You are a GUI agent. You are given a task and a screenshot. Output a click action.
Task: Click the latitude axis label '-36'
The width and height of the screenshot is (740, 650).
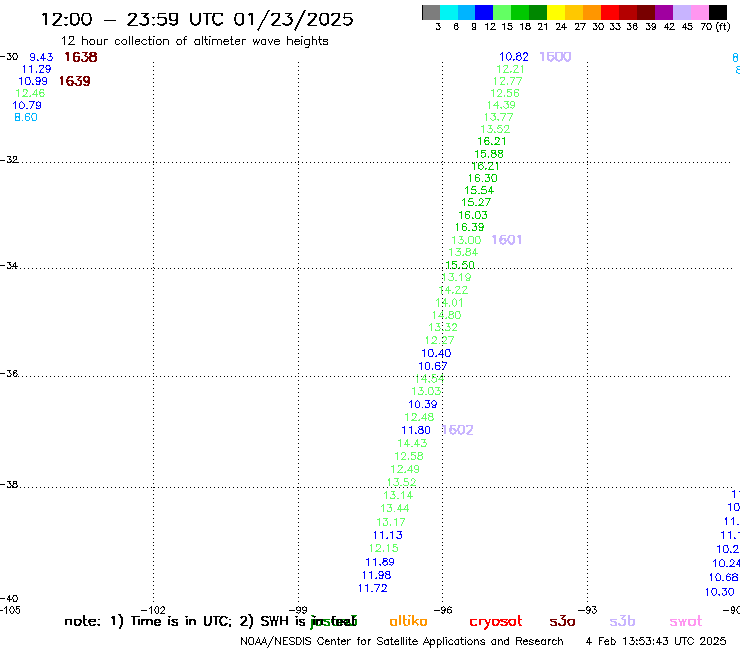tap(9, 374)
